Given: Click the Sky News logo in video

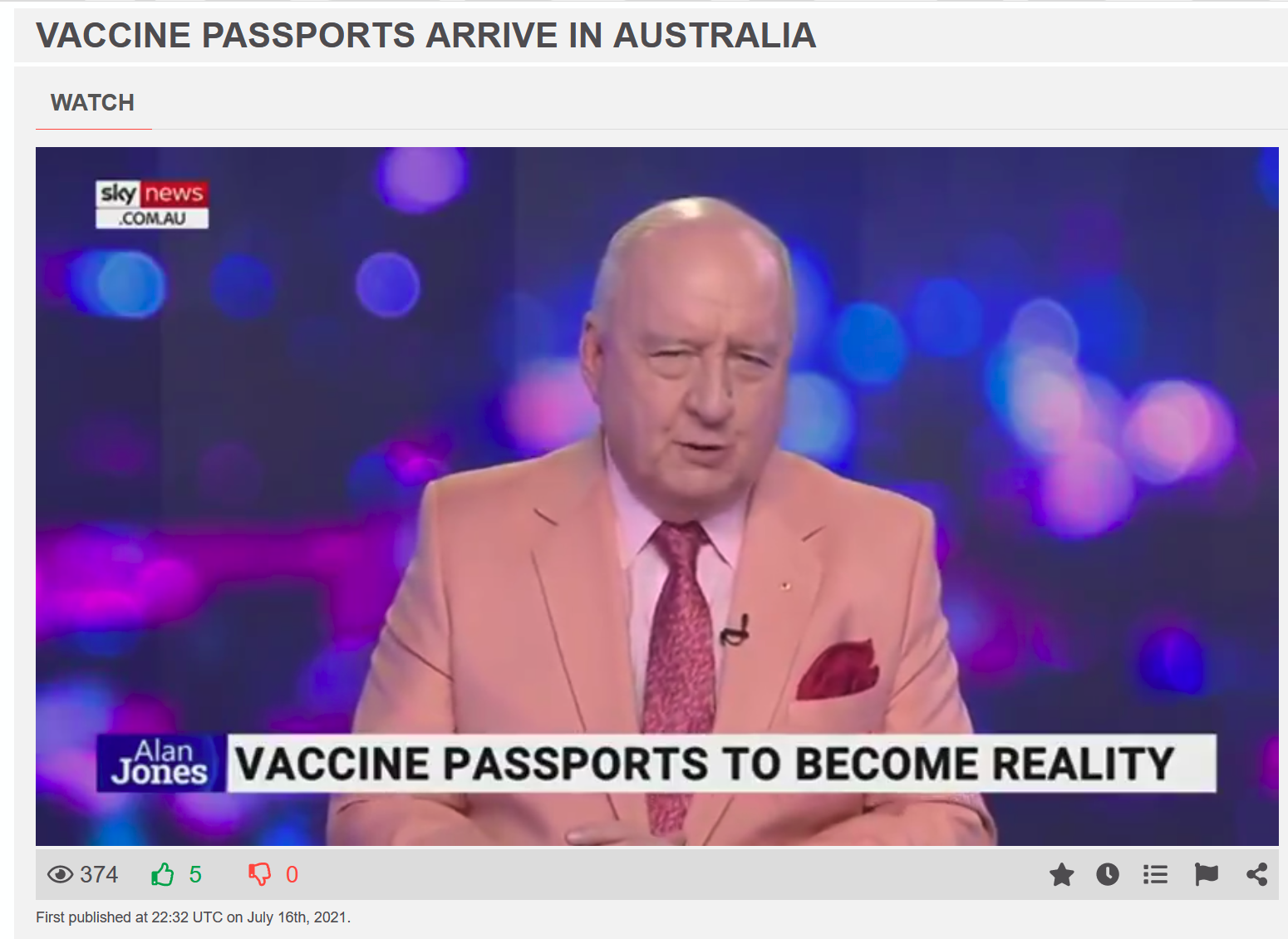Looking at the screenshot, I should (x=152, y=204).
